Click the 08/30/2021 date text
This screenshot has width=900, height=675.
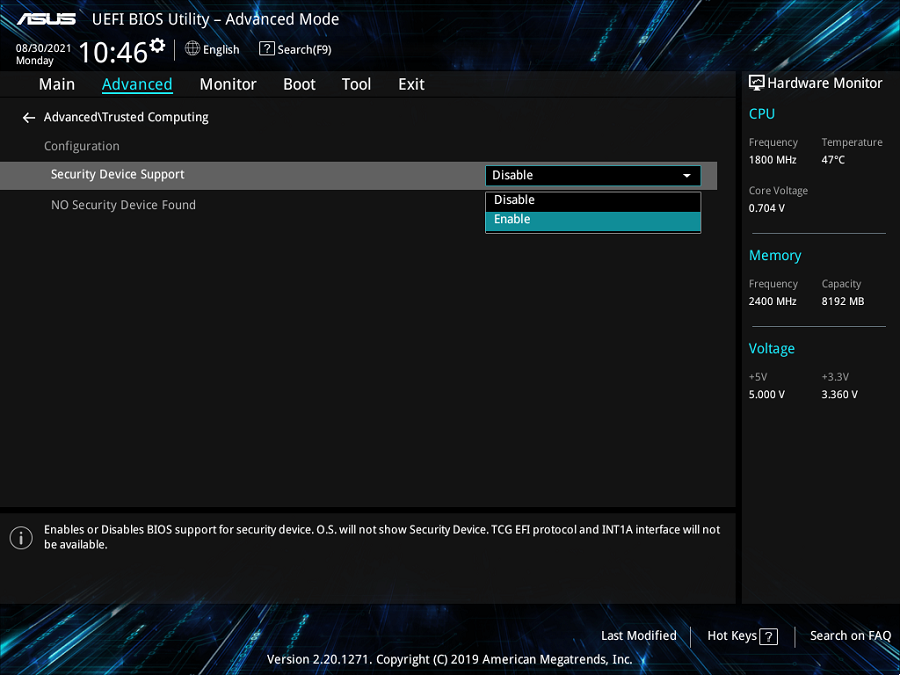coord(44,48)
